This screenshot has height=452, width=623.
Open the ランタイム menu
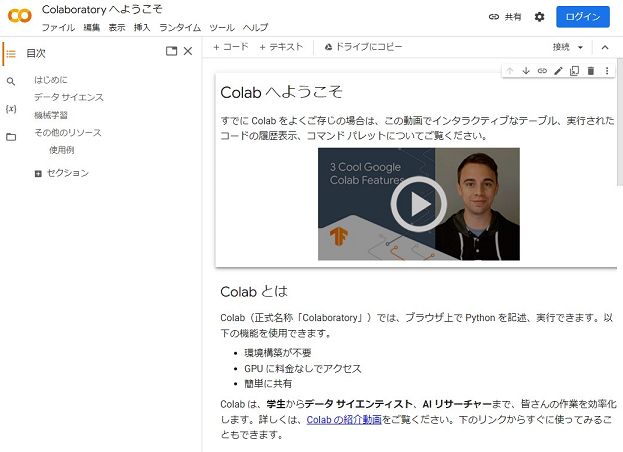(x=180, y=27)
